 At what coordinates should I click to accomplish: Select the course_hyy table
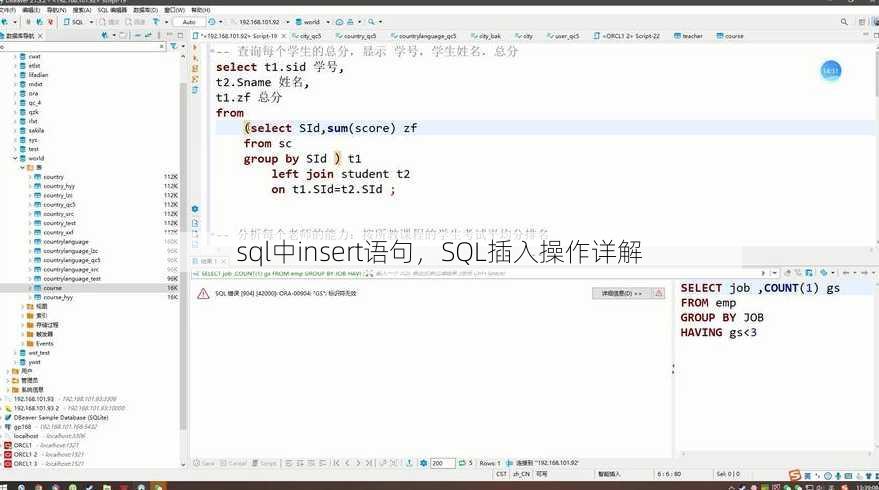pos(58,297)
